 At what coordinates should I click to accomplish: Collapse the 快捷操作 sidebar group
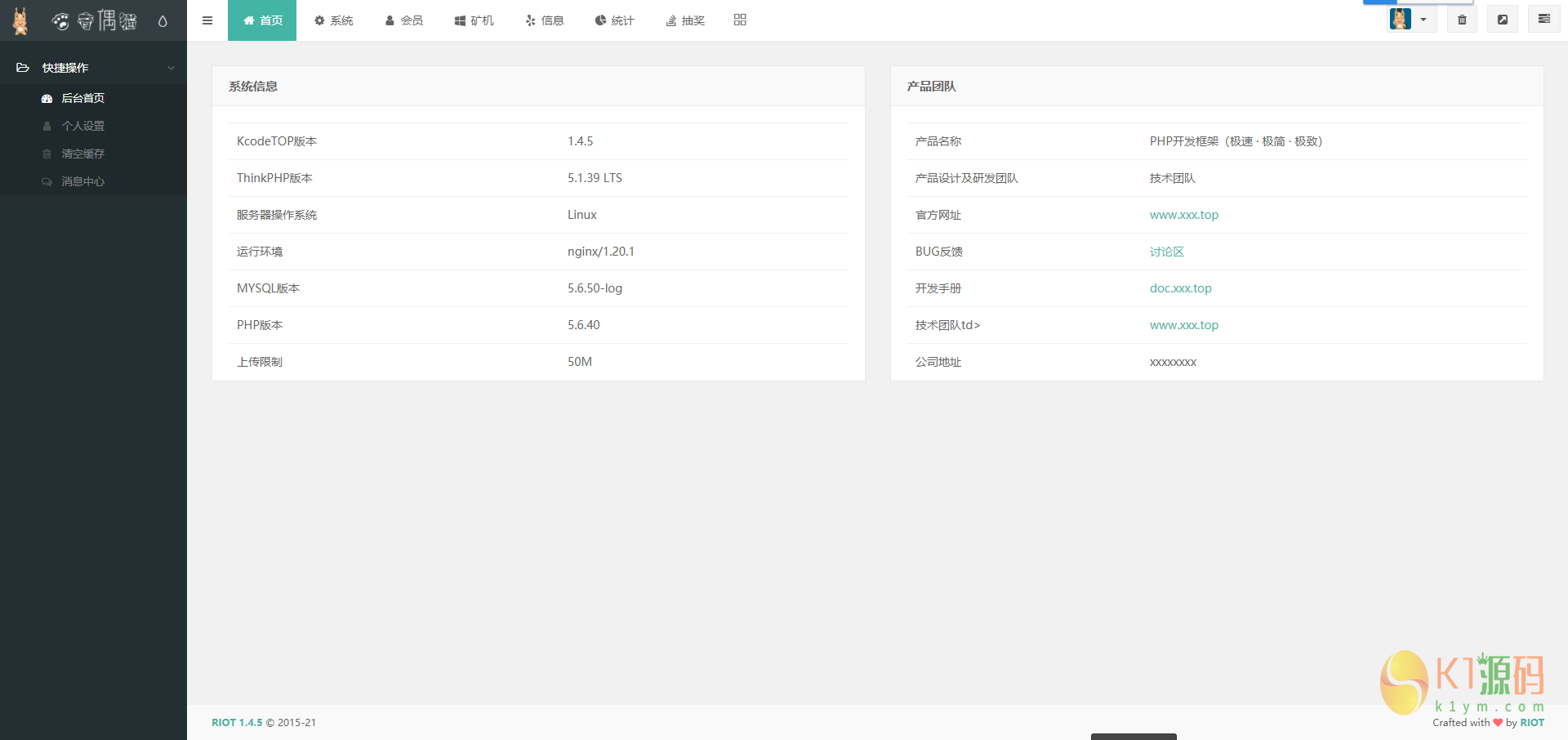93,68
